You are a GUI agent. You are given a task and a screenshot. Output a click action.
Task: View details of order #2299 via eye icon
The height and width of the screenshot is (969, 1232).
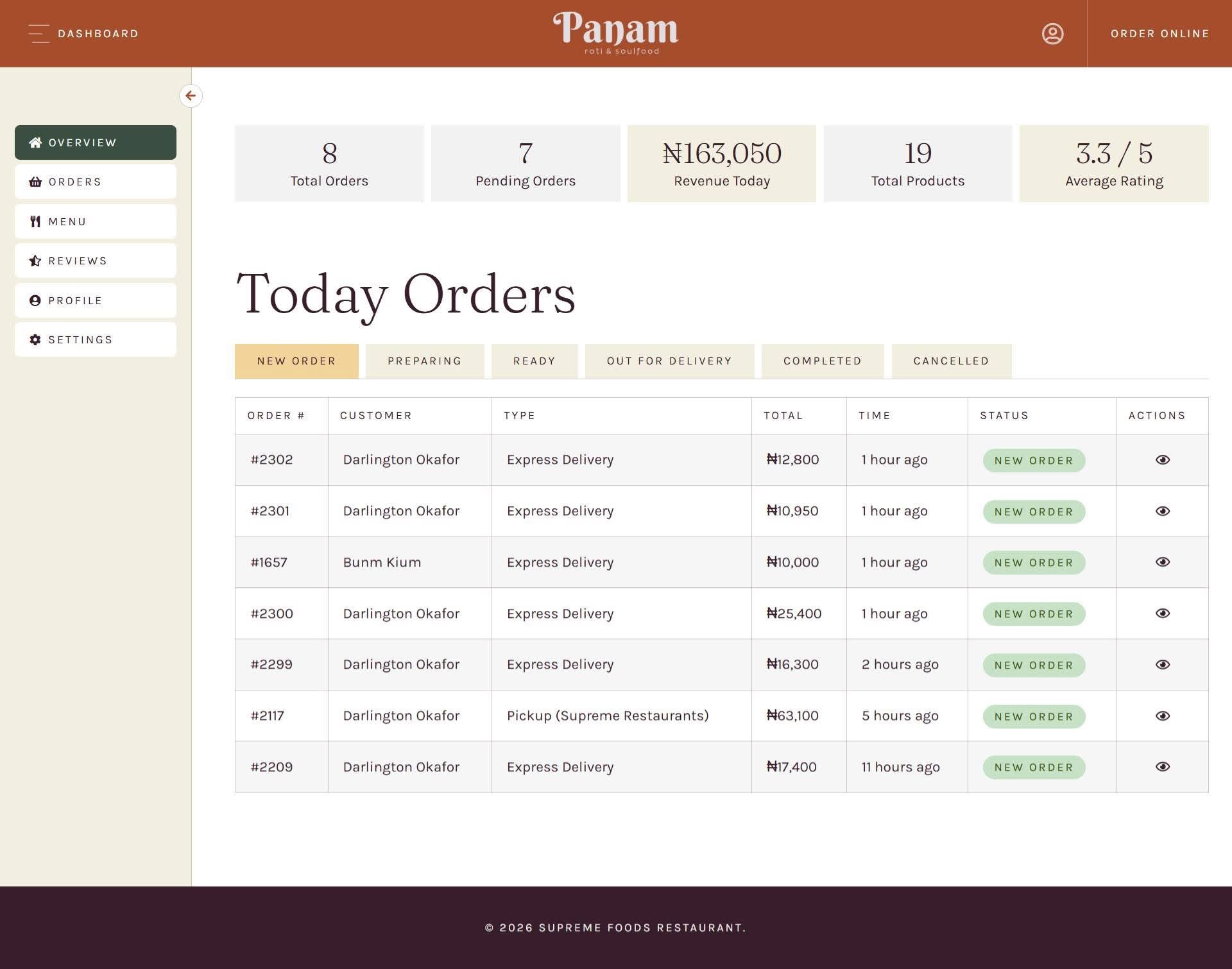click(x=1162, y=665)
